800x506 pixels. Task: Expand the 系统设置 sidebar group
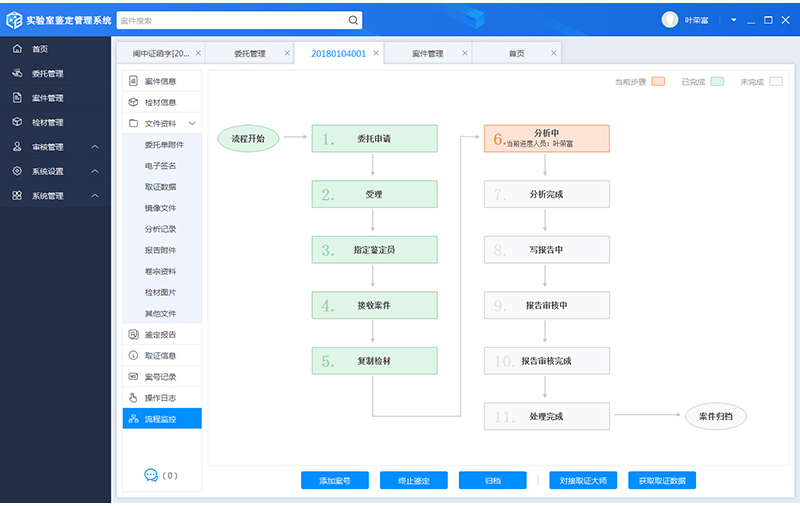click(95, 172)
